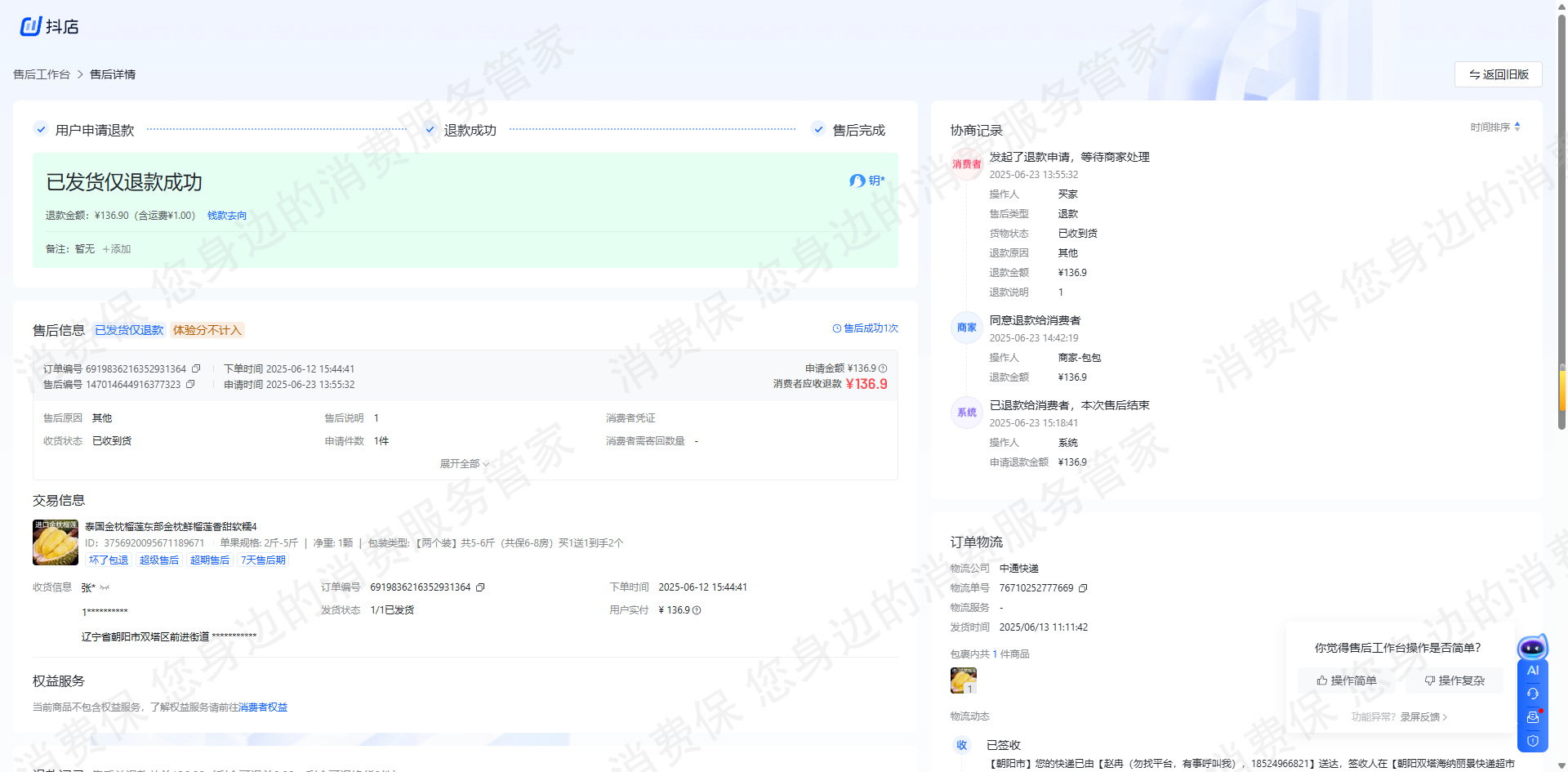Image resolution: width=1568 pixels, height=772 pixels.
Task: Open the message inbox with red dot
Action: click(x=1532, y=717)
